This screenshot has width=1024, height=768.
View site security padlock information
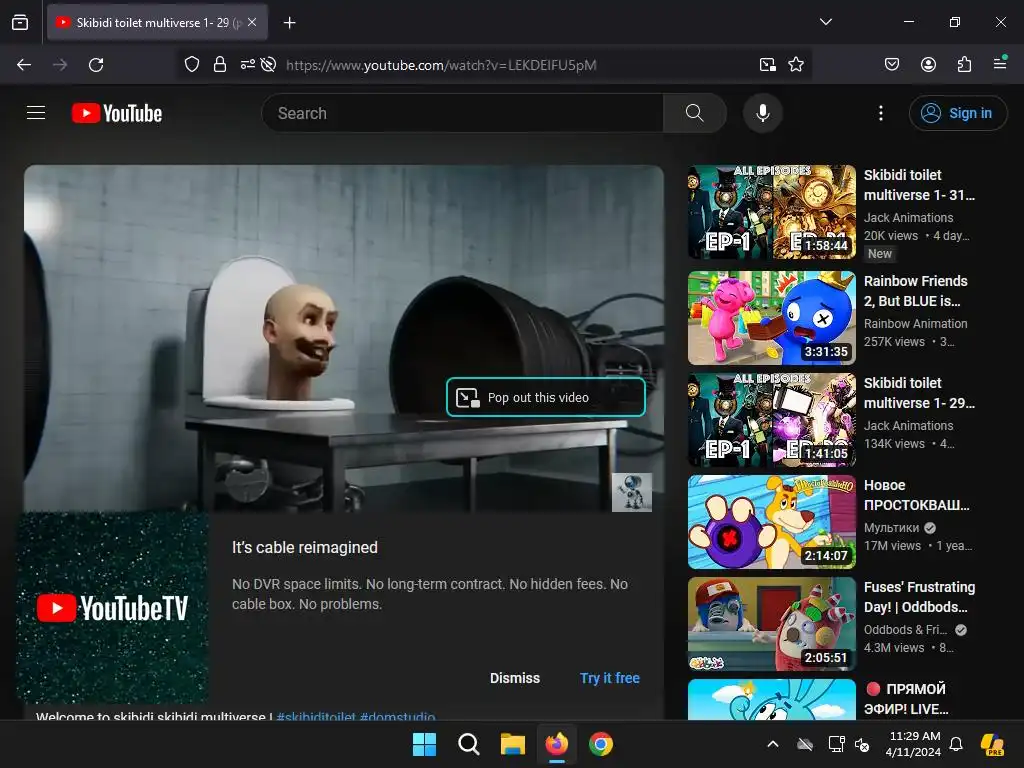click(220, 65)
